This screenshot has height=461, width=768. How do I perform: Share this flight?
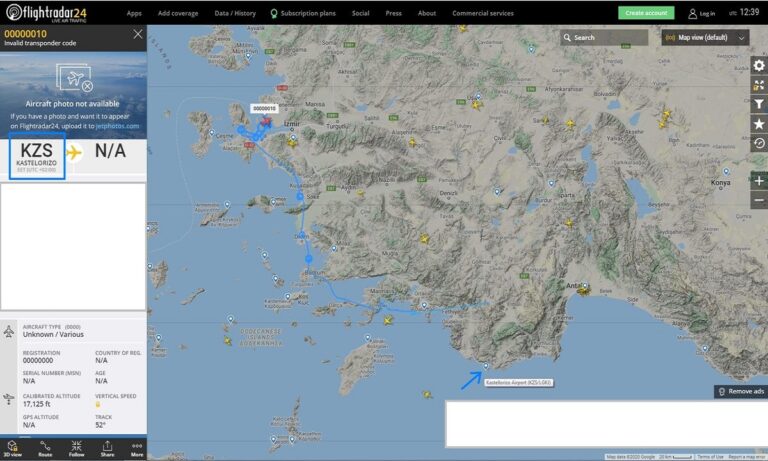[x=107, y=448]
